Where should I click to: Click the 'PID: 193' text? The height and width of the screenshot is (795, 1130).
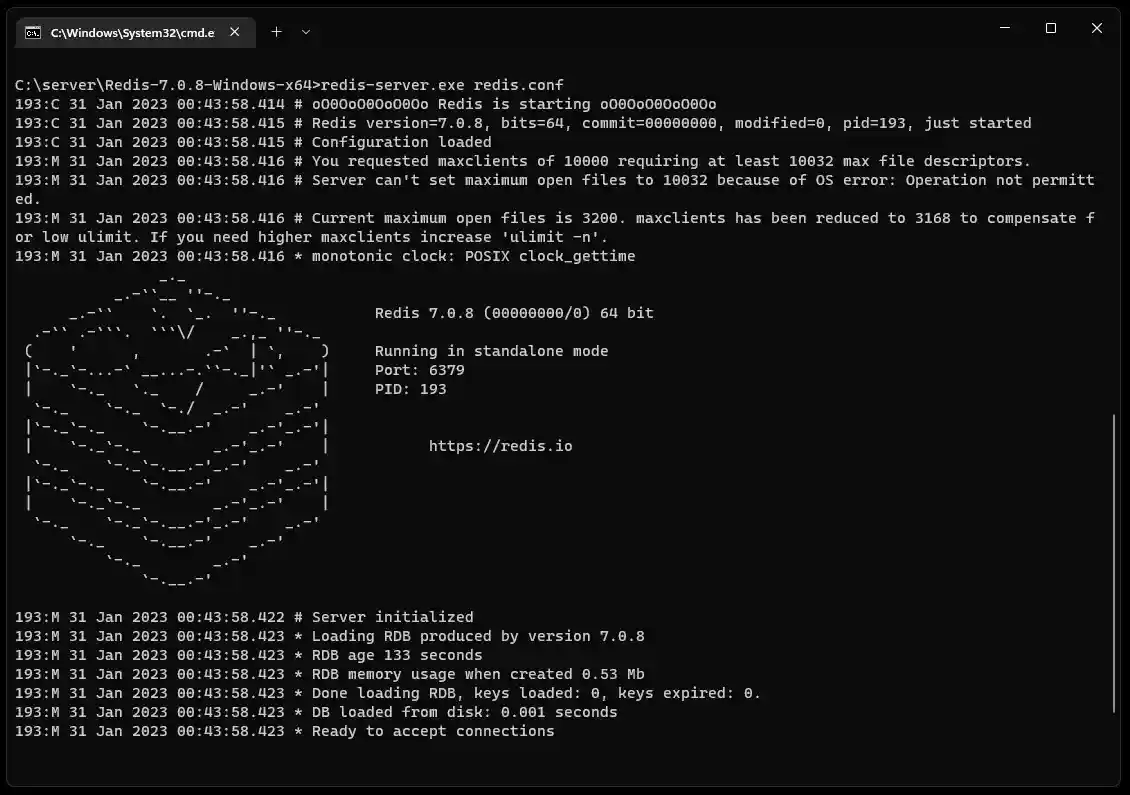tap(410, 389)
